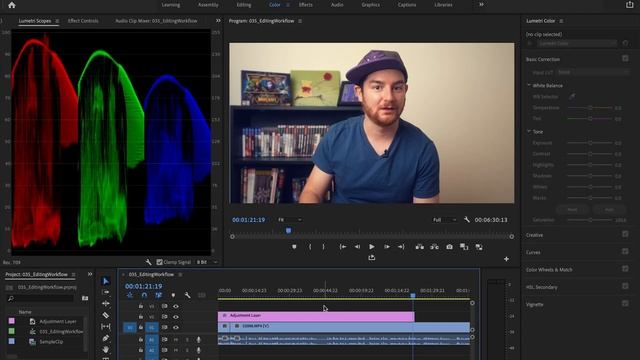
Task: Select the Razor tool
Action: point(105,315)
